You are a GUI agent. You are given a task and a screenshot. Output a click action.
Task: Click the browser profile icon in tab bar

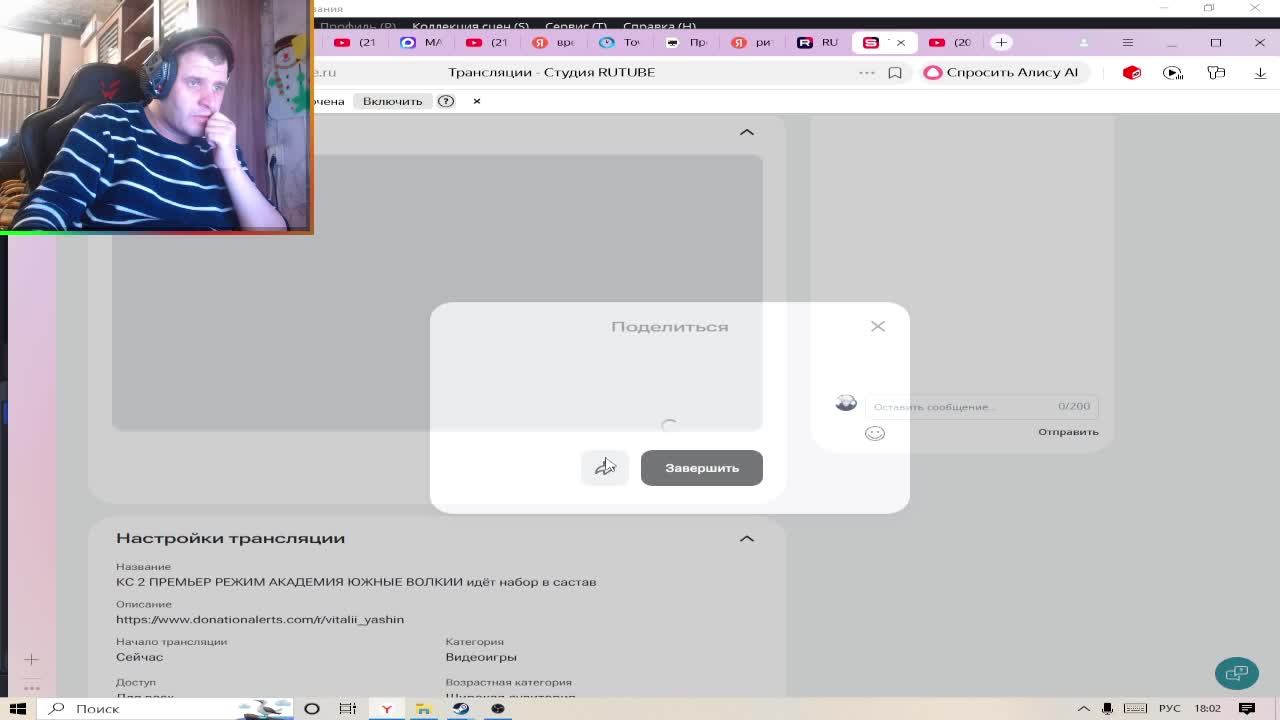(x=1084, y=42)
